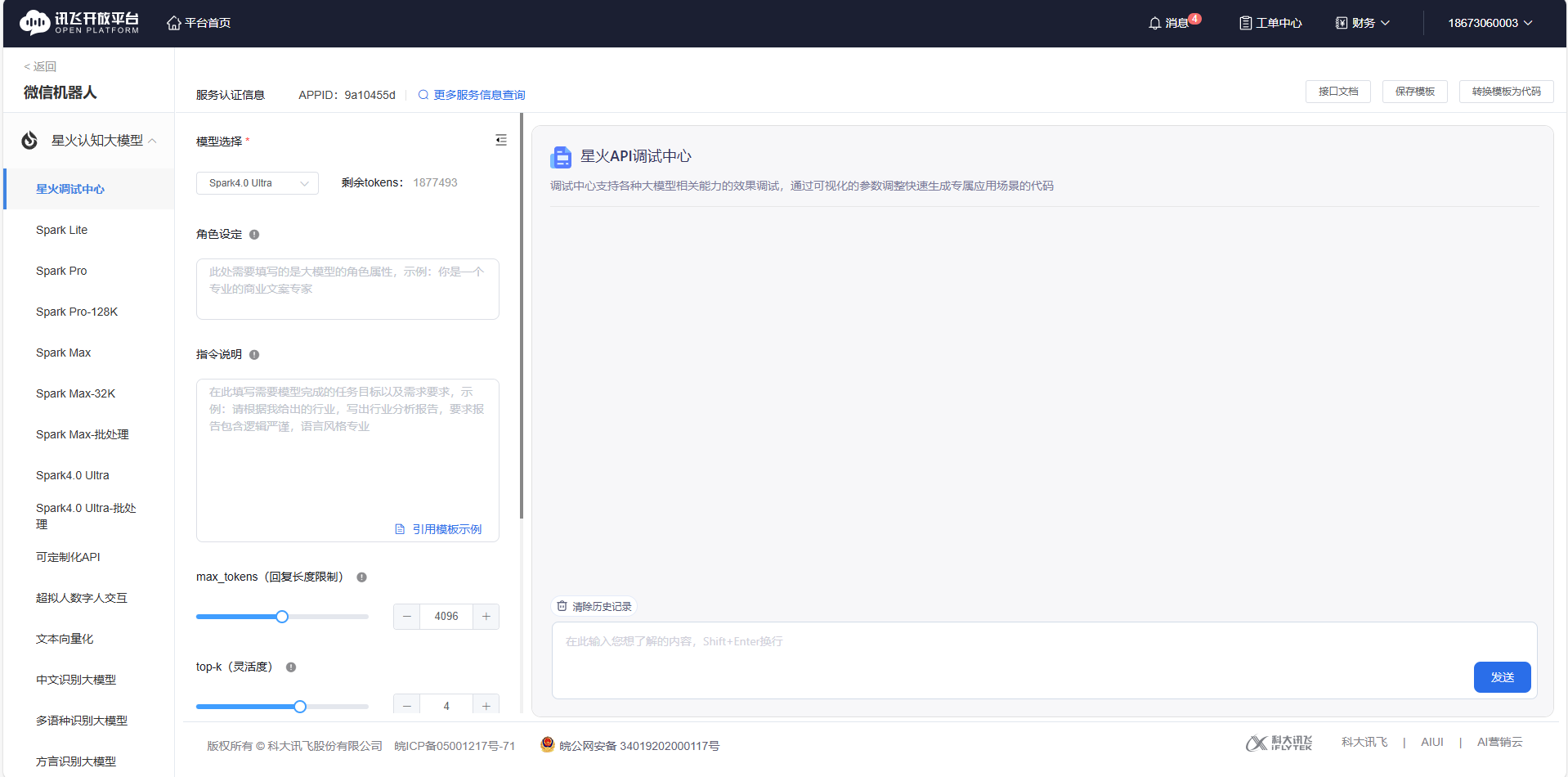Click the collapse panel icon beside model selection
1568x777 pixels.
click(501, 140)
